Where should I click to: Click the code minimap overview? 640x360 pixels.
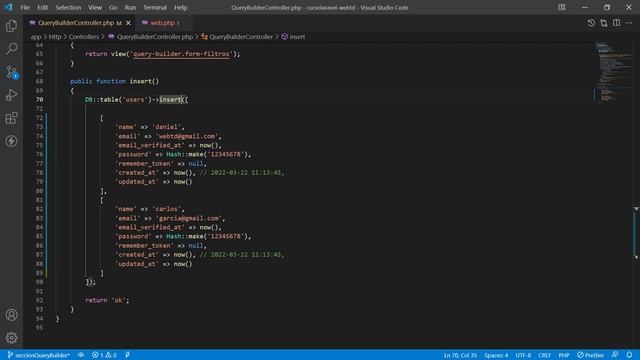[613, 73]
